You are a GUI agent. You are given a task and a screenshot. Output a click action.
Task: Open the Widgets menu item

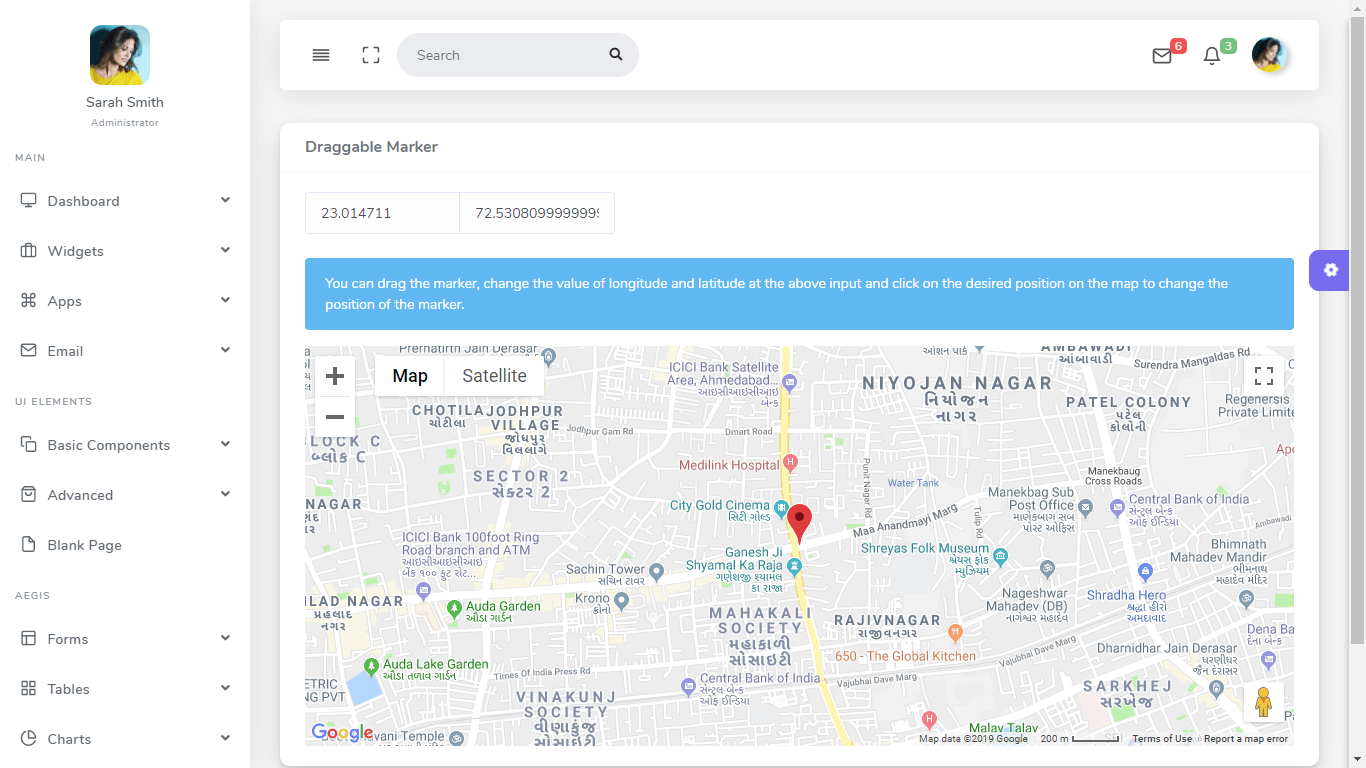point(125,251)
